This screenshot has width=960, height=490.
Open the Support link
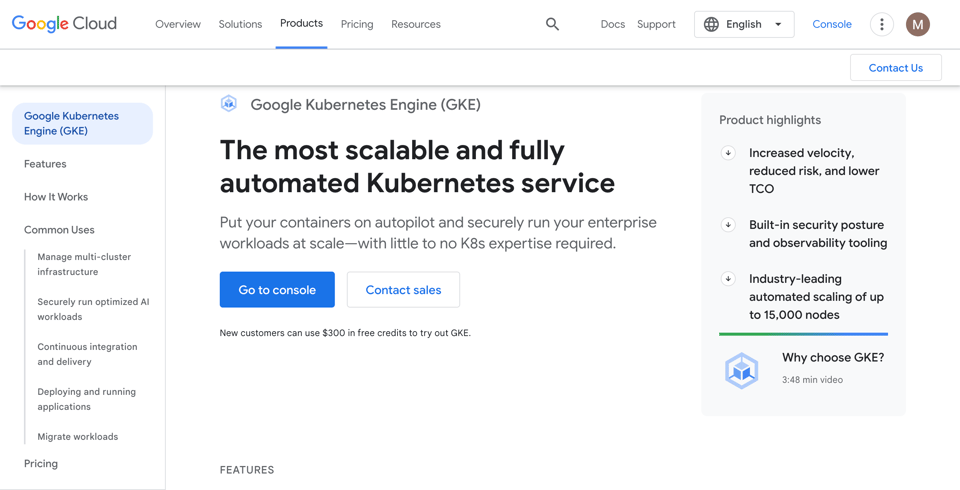pos(656,24)
